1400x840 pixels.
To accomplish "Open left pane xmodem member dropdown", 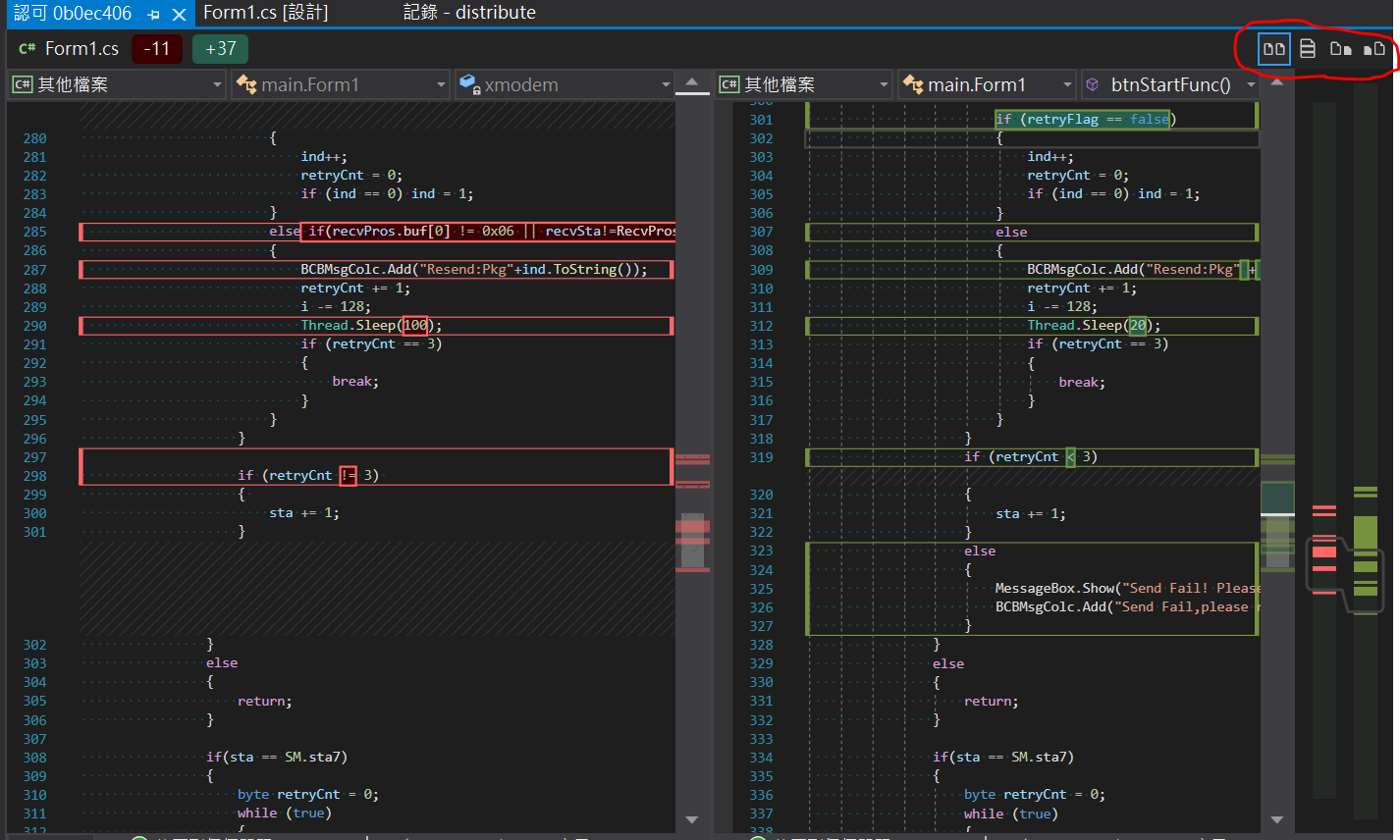I will (565, 84).
